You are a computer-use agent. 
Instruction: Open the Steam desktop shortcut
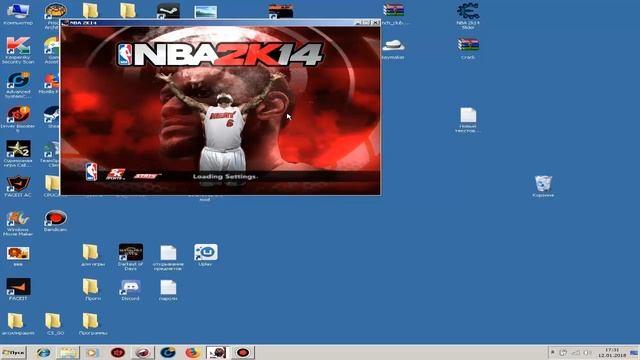(x=168, y=11)
